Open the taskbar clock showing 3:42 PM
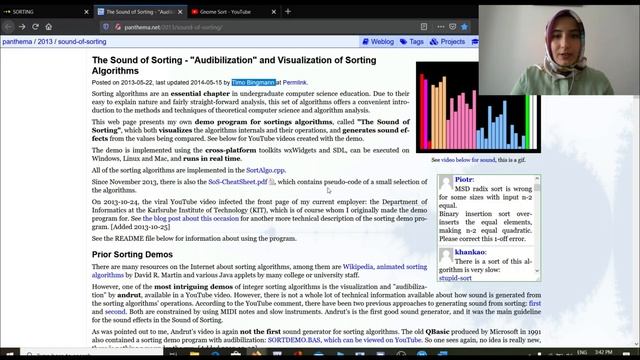The height and width of the screenshot is (360, 640). pos(603,352)
